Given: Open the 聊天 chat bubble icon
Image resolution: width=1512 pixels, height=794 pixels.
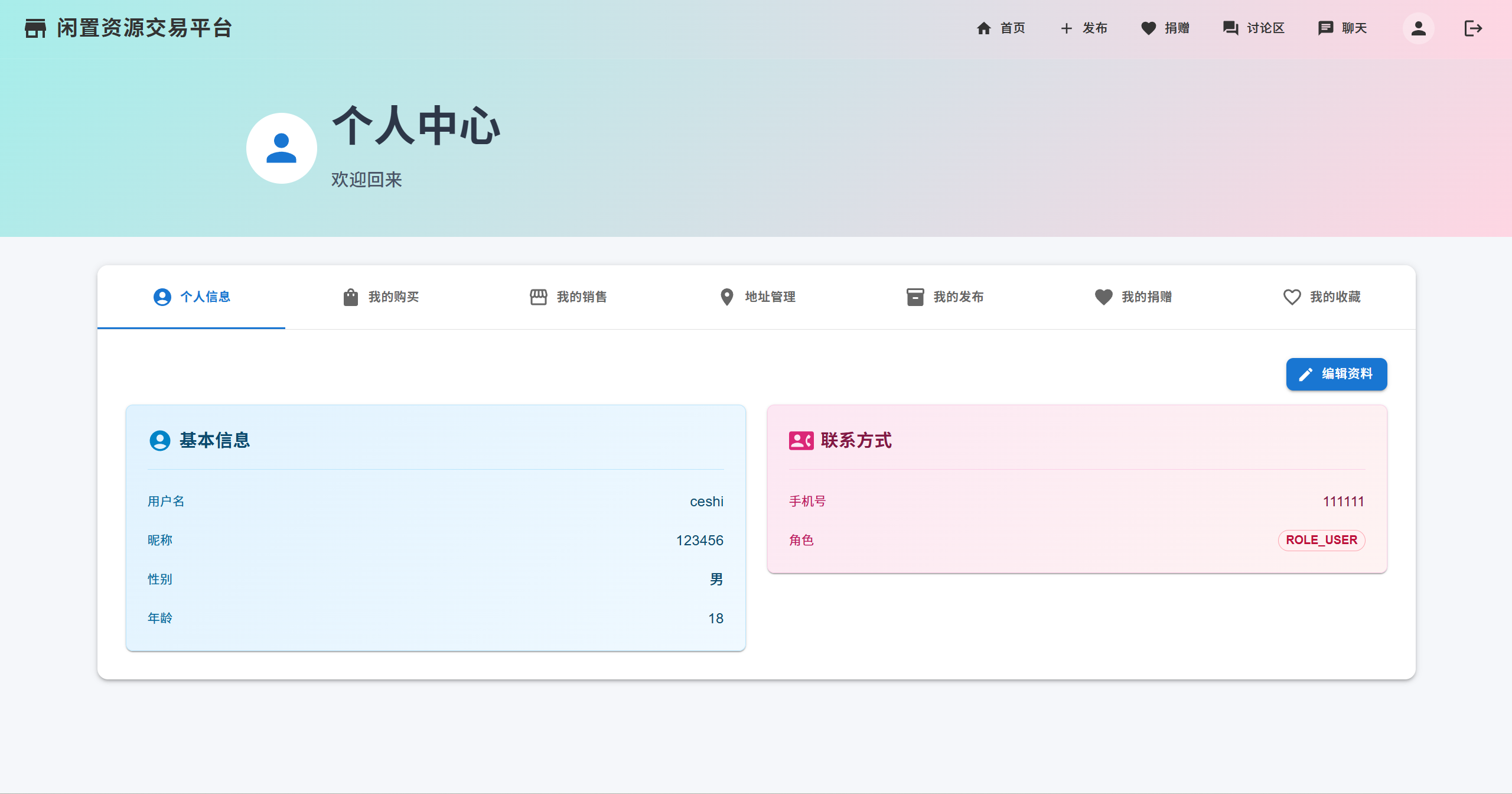Looking at the screenshot, I should pyautogui.click(x=1325, y=28).
